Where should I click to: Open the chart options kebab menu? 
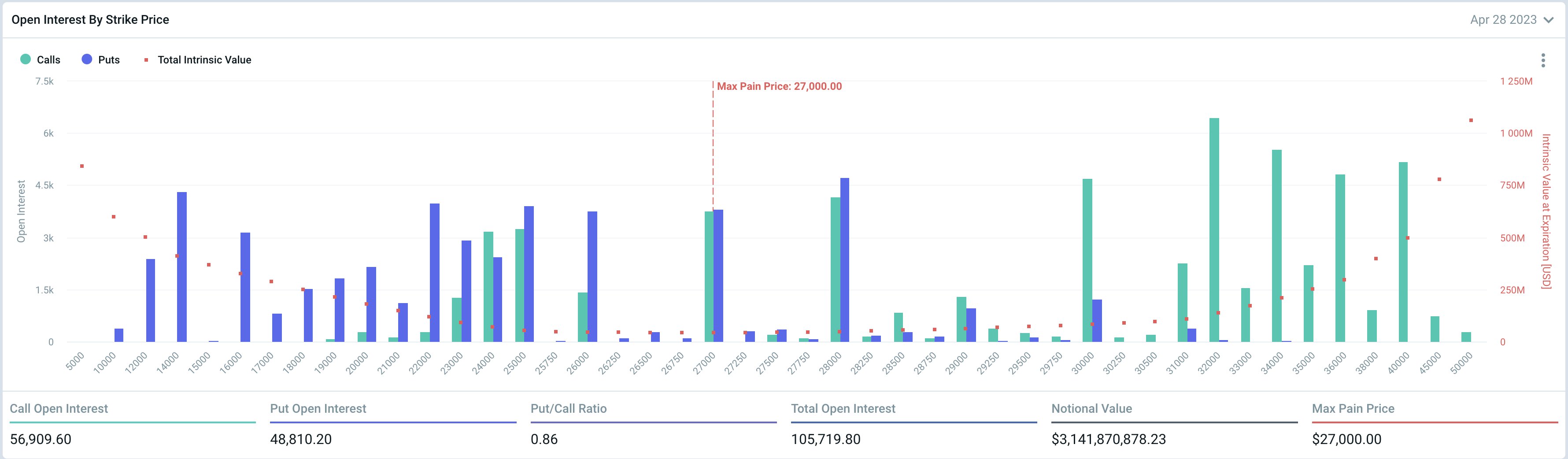click(x=1543, y=60)
